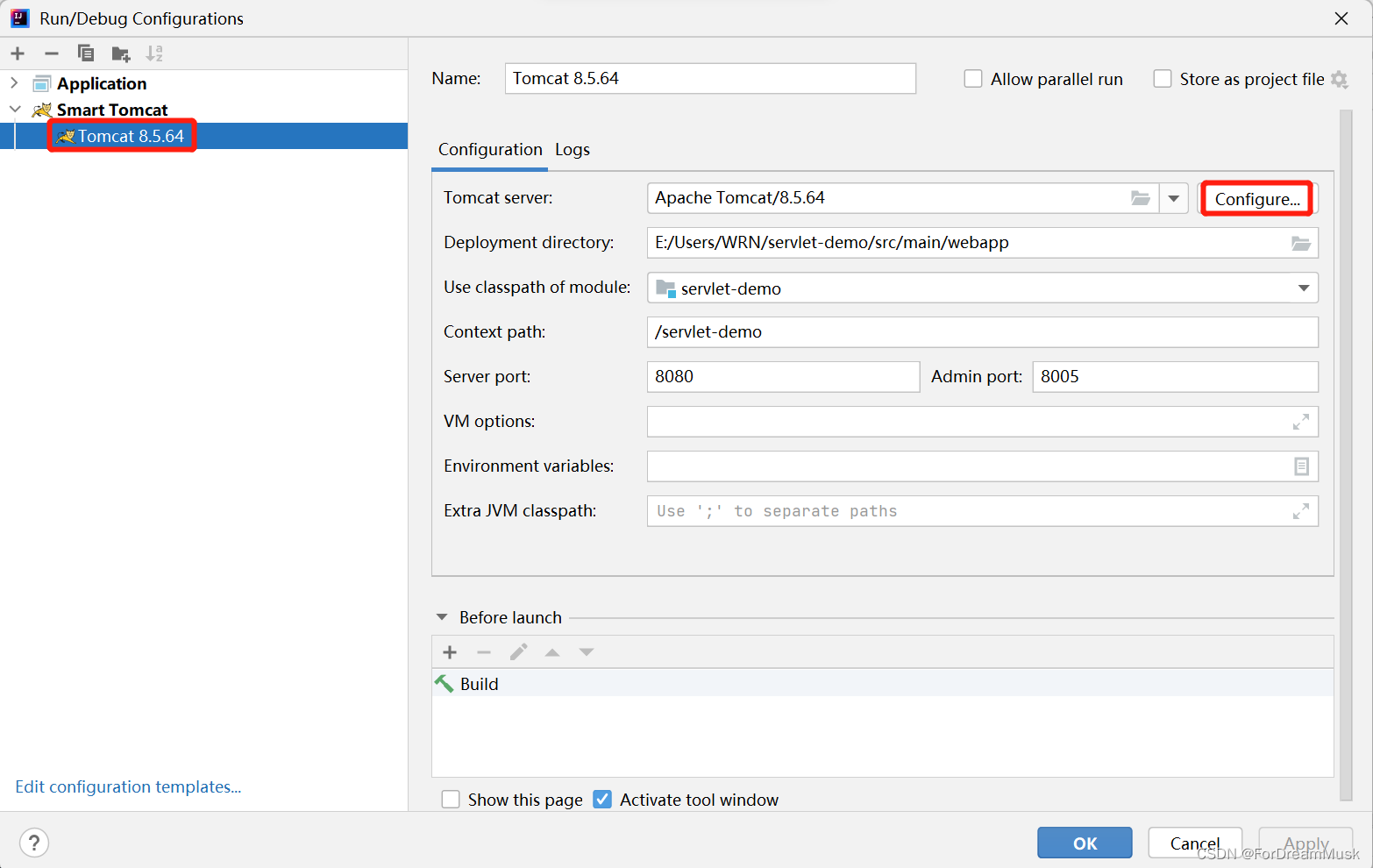Image resolution: width=1373 pixels, height=868 pixels.
Task: Check Show this page
Action: pyautogui.click(x=451, y=800)
